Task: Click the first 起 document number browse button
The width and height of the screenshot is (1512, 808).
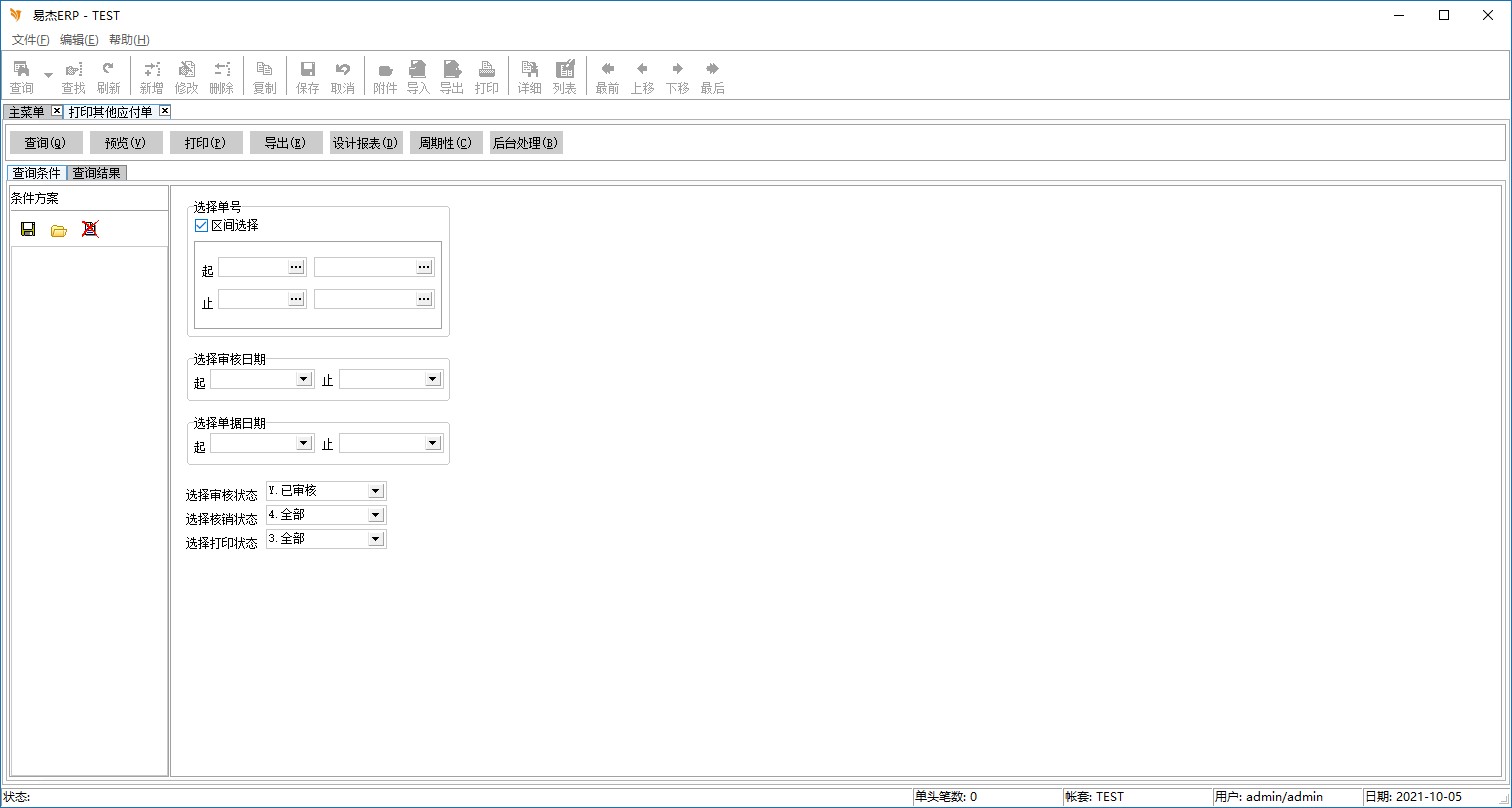Action: (x=296, y=267)
